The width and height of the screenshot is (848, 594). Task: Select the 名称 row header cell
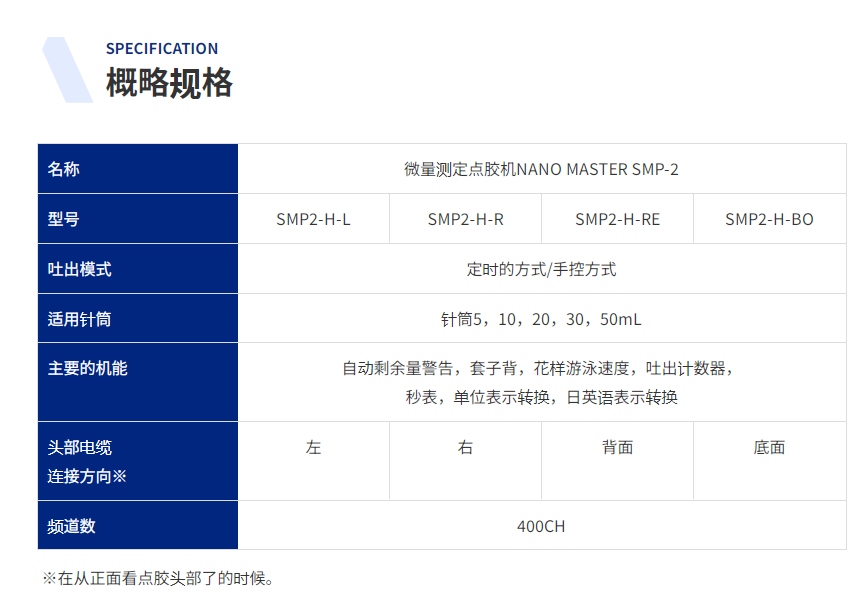click(138, 169)
